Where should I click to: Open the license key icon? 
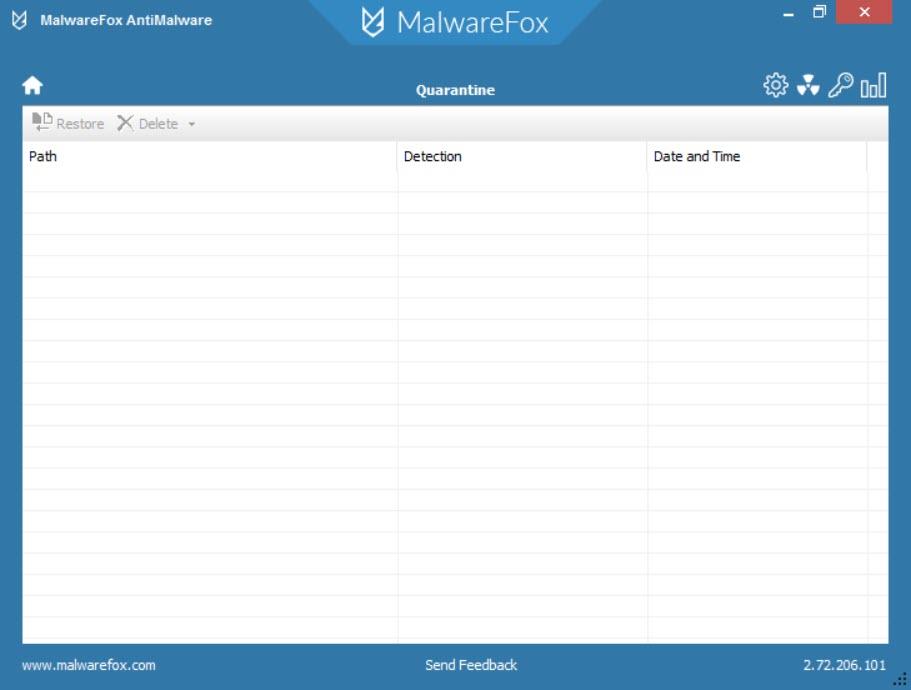pyautogui.click(x=840, y=85)
